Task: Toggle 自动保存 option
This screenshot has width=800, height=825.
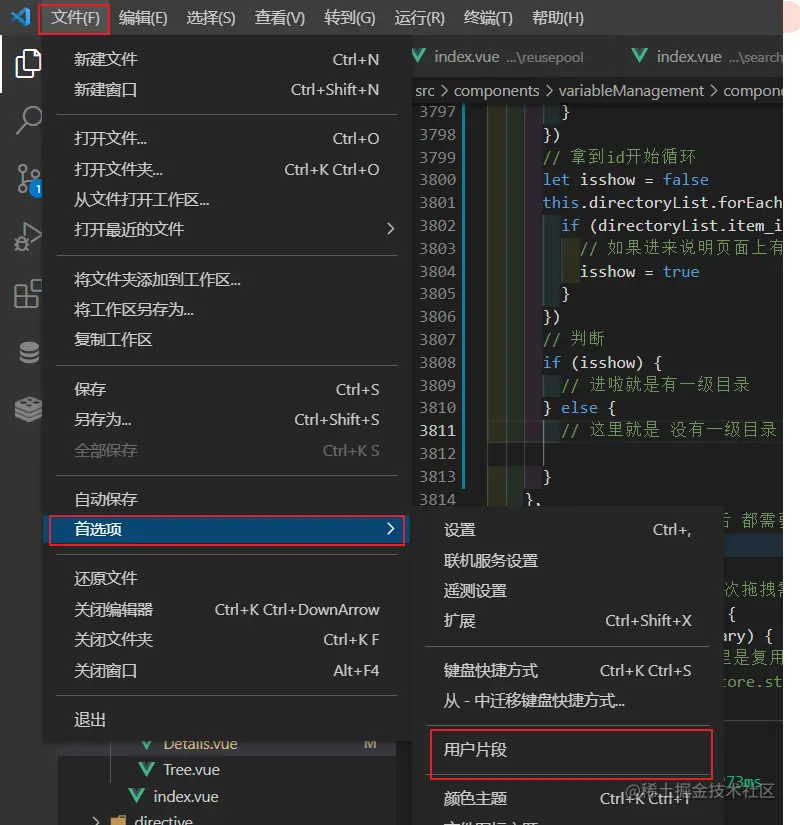Action: [x=226, y=499]
